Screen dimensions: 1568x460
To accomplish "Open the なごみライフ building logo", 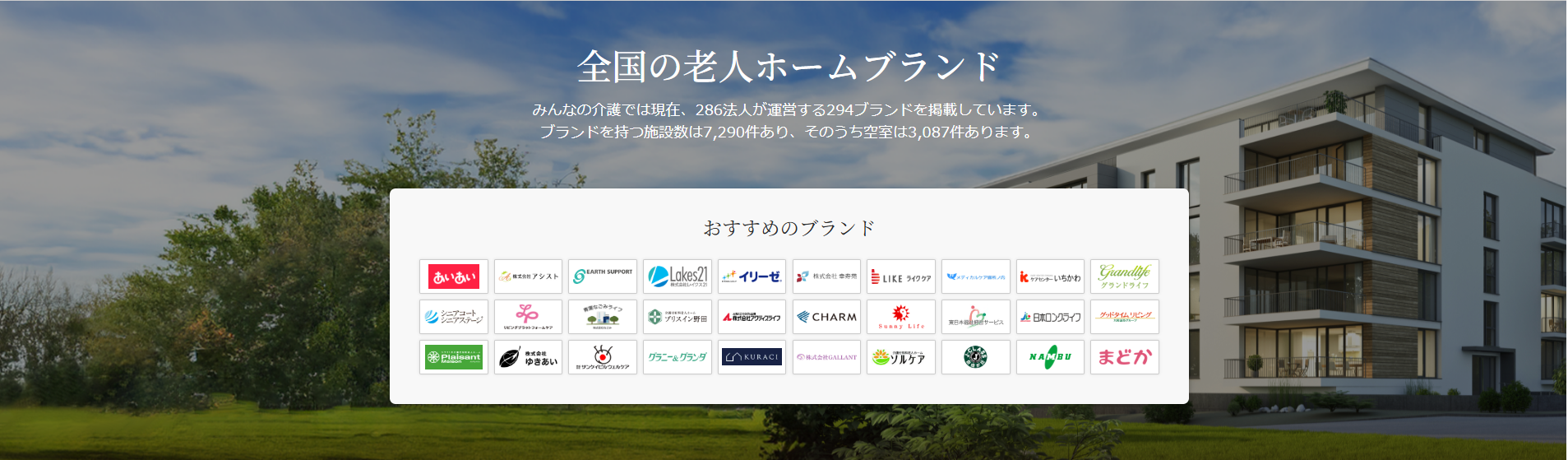I will [603, 317].
